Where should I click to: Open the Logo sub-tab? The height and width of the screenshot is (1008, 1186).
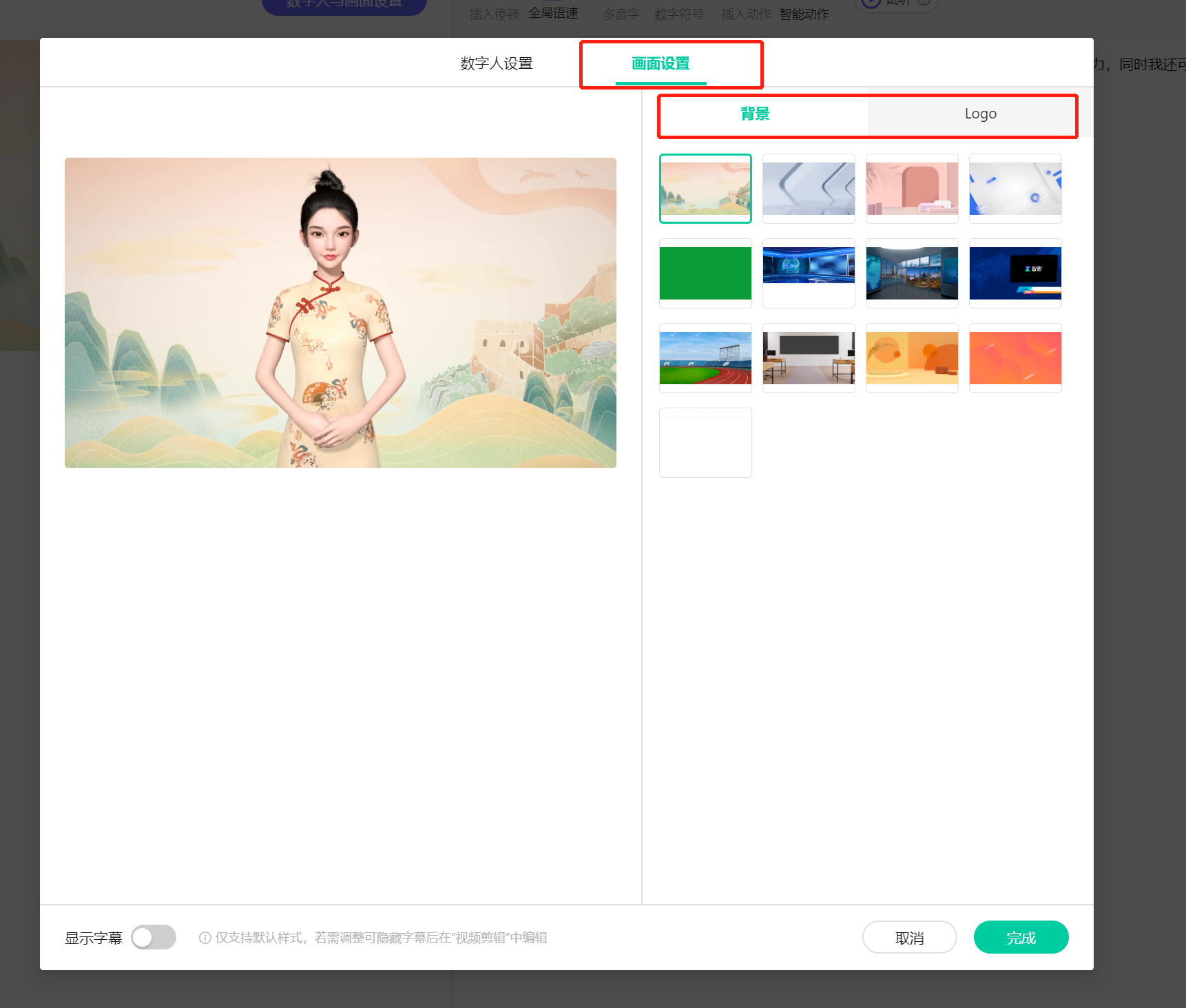click(980, 114)
